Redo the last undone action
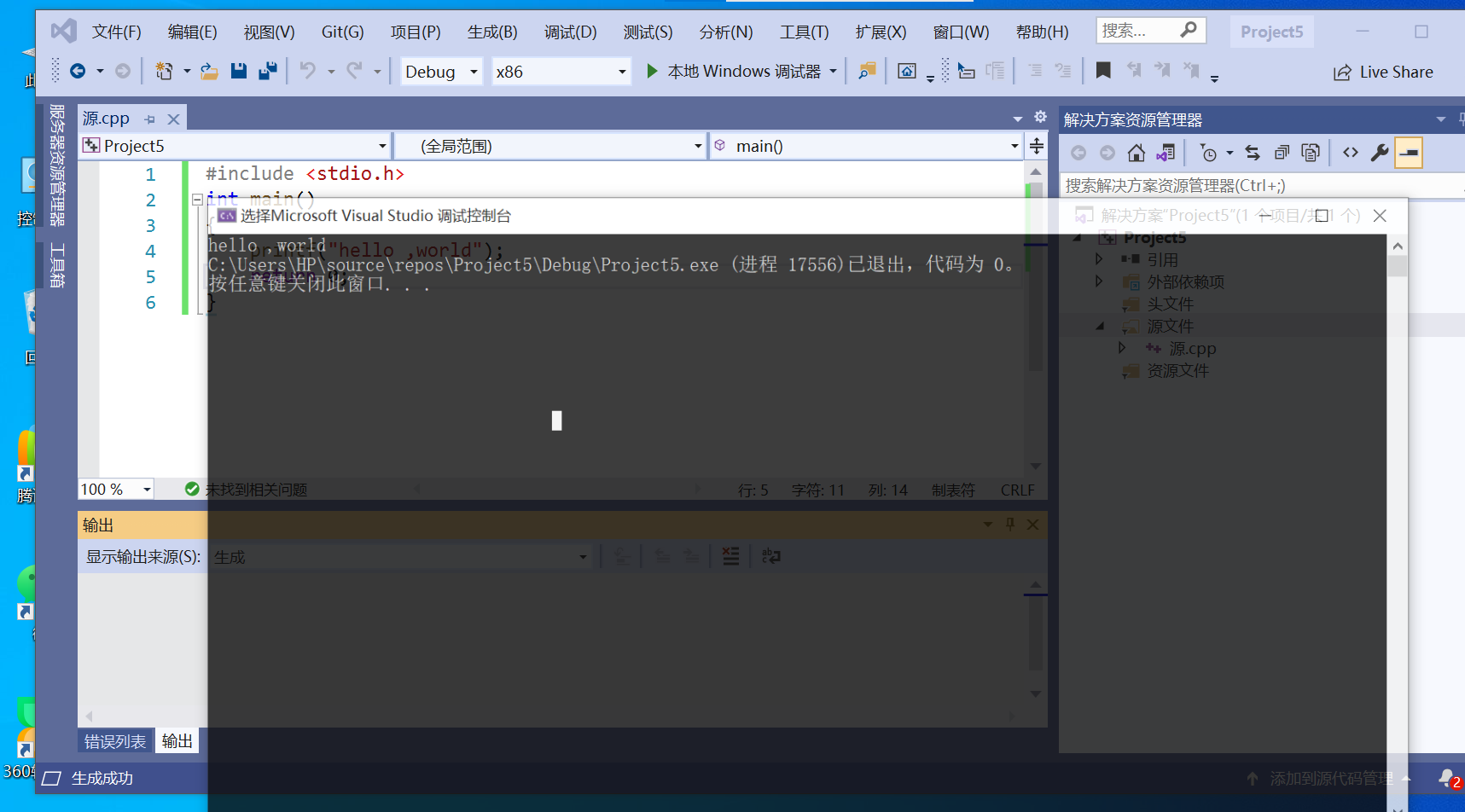The image size is (1465, 812). click(354, 72)
